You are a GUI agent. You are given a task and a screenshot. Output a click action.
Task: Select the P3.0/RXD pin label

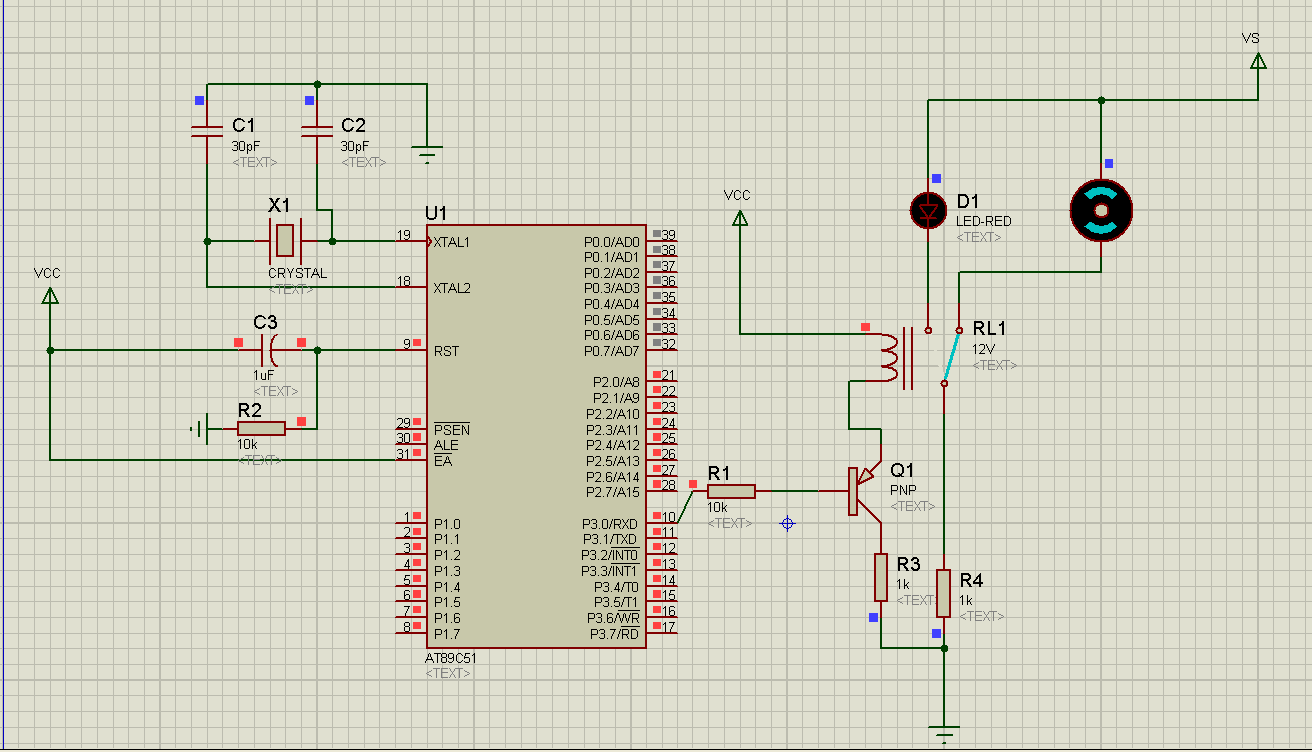(x=610, y=524)
